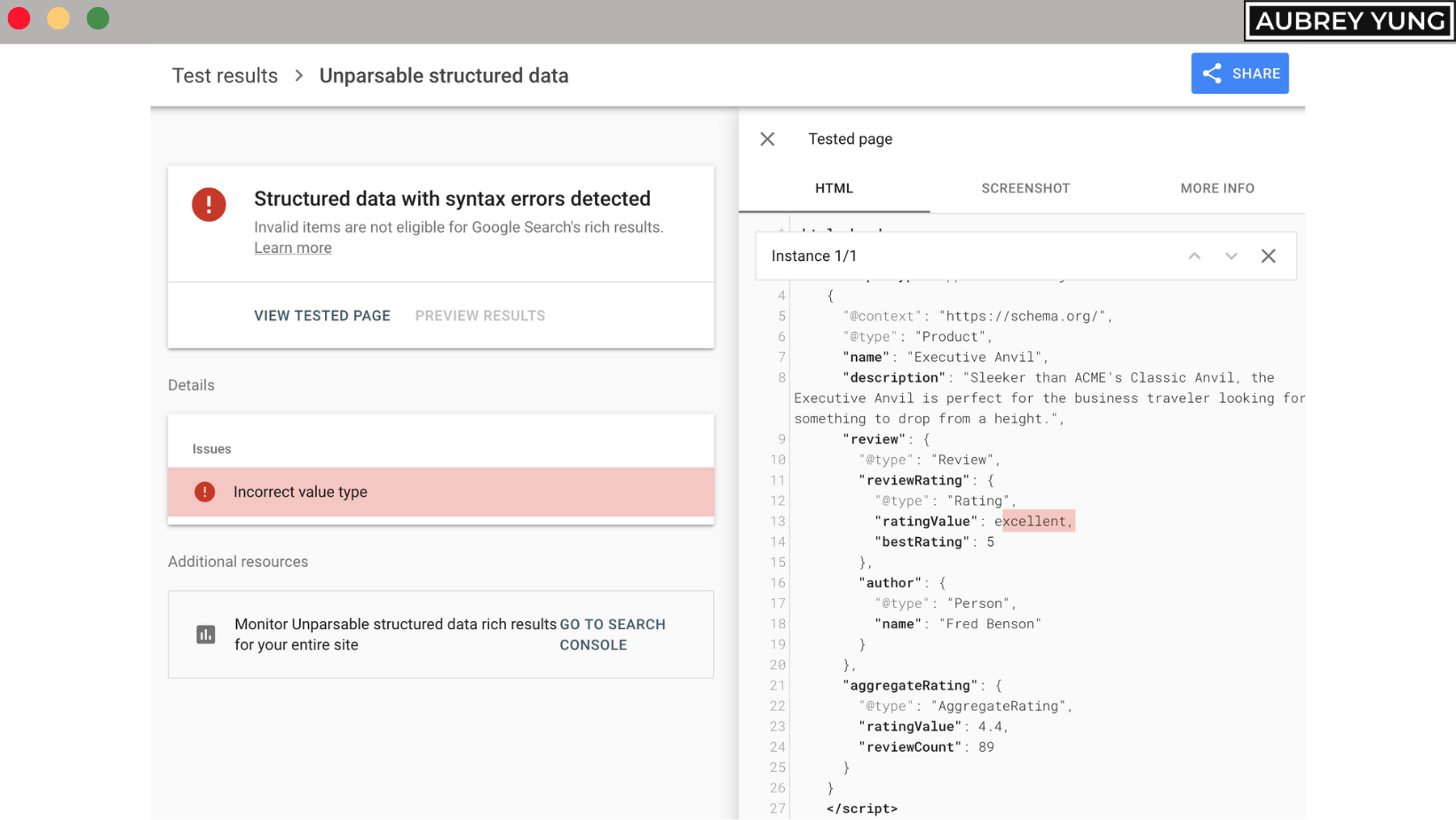
Task: Click View Tested Page
Action: 322,316
